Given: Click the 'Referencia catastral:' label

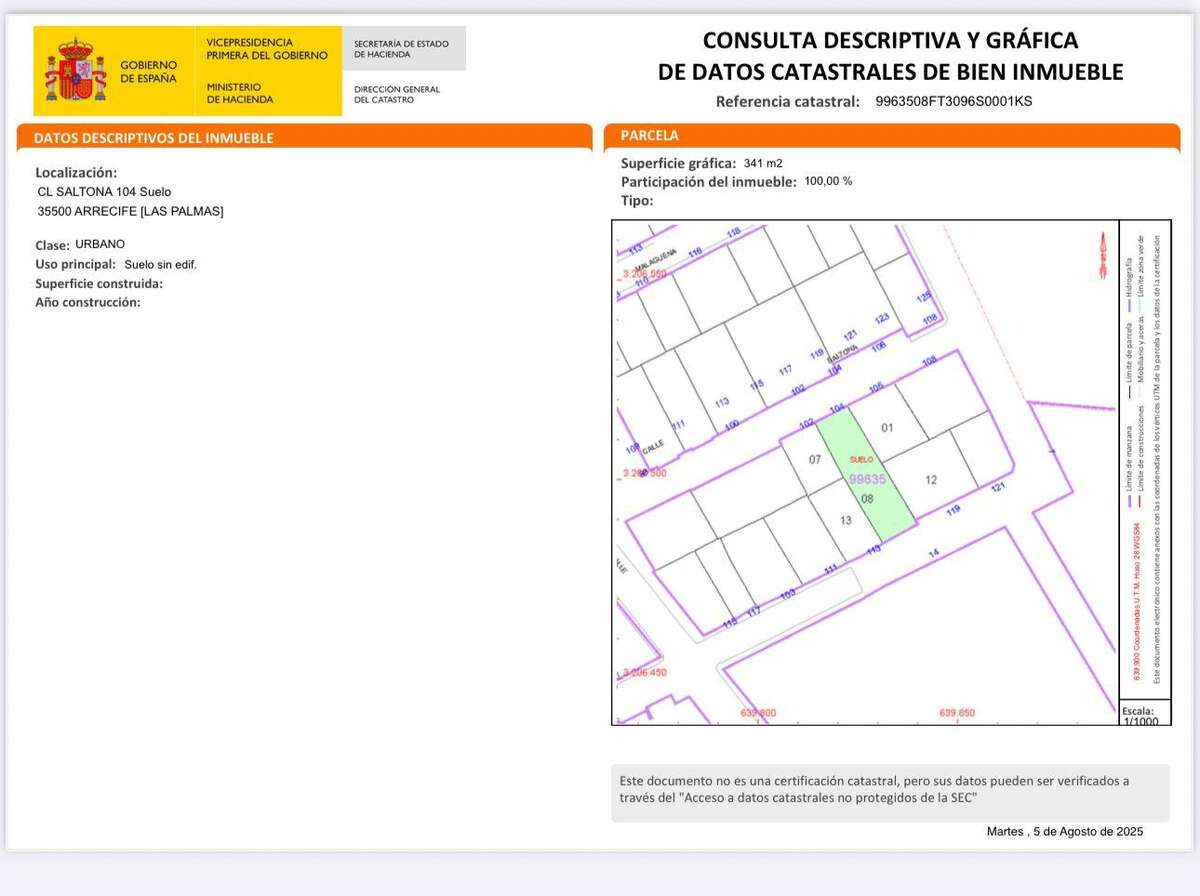Looking at the screenshot, I should (x=788, y=101).
